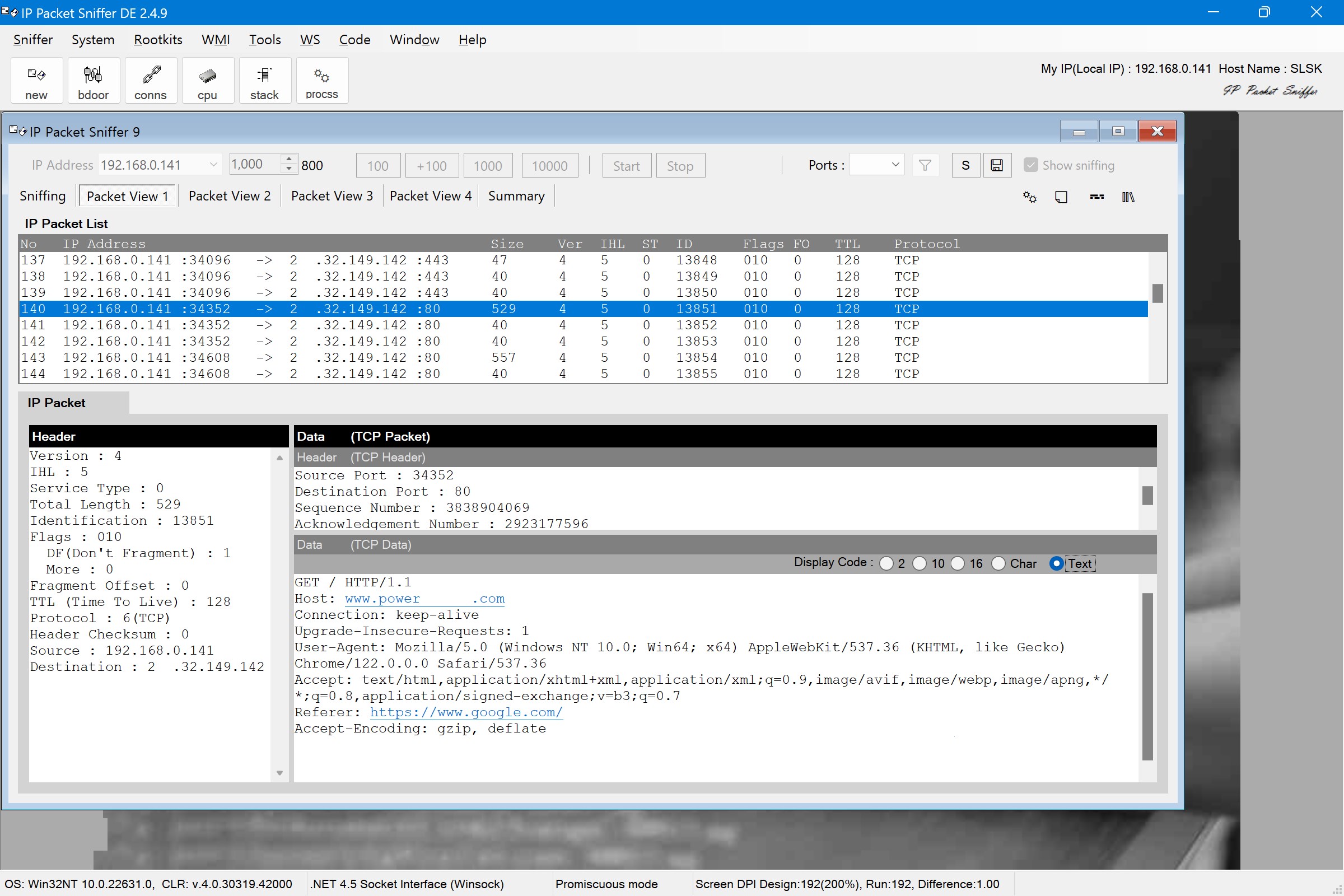Expand the Ports dropdown list
This screenshot has height=896, width=1344.
tap(895, 165)
